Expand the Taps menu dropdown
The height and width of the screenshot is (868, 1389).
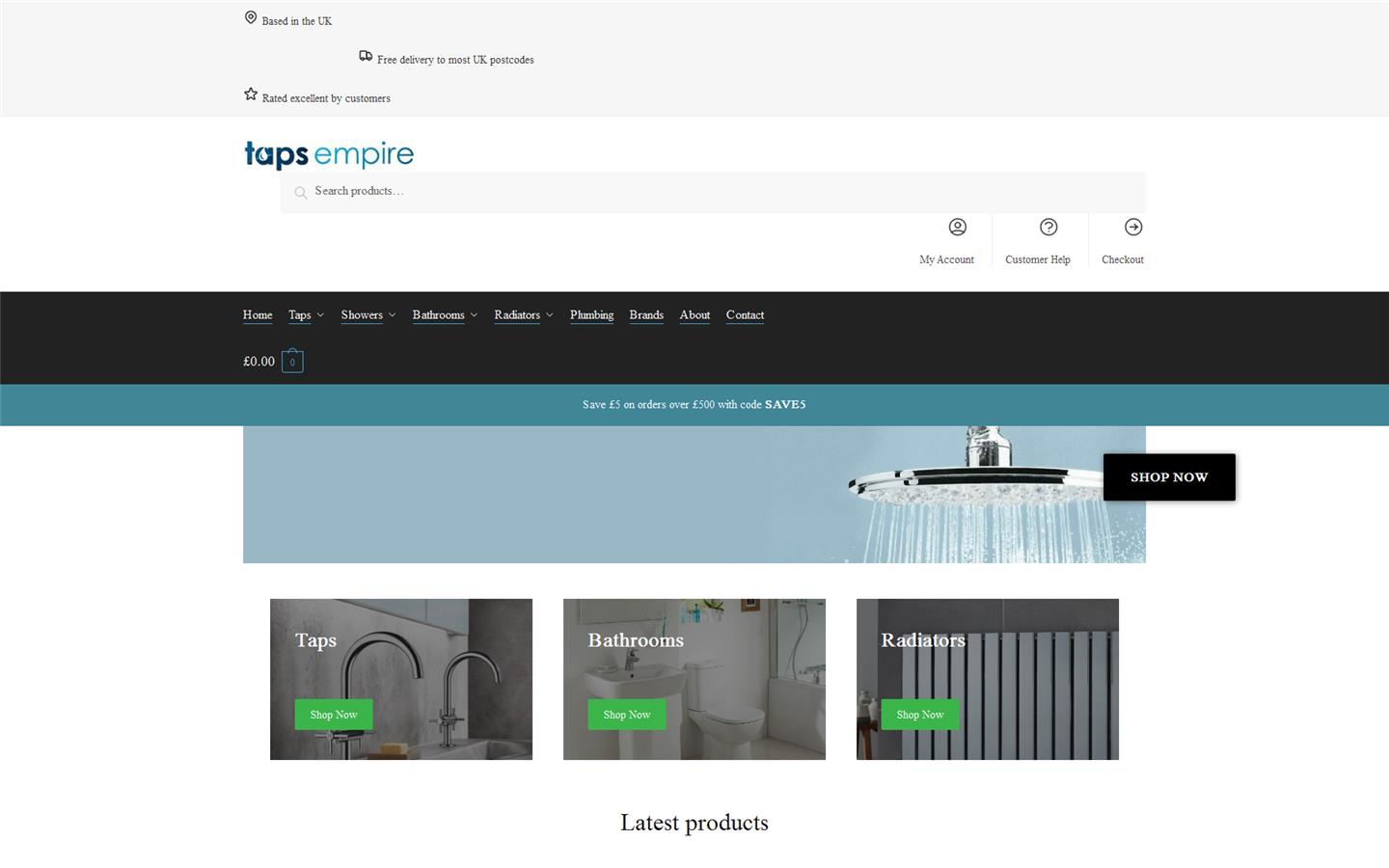coord(306,315)
